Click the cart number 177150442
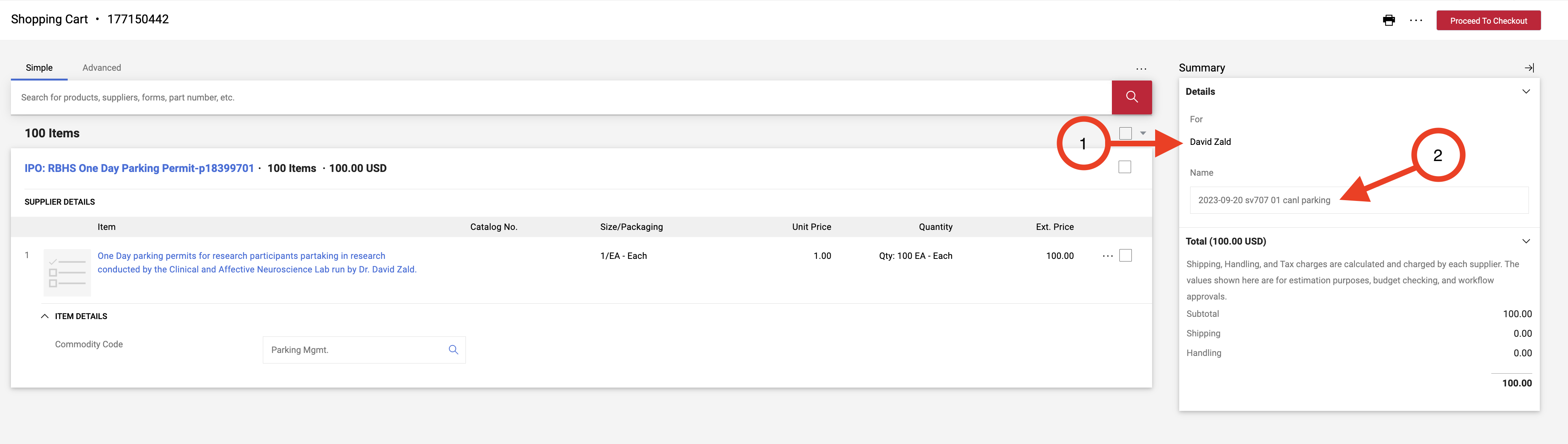 (x=138, y=20)
